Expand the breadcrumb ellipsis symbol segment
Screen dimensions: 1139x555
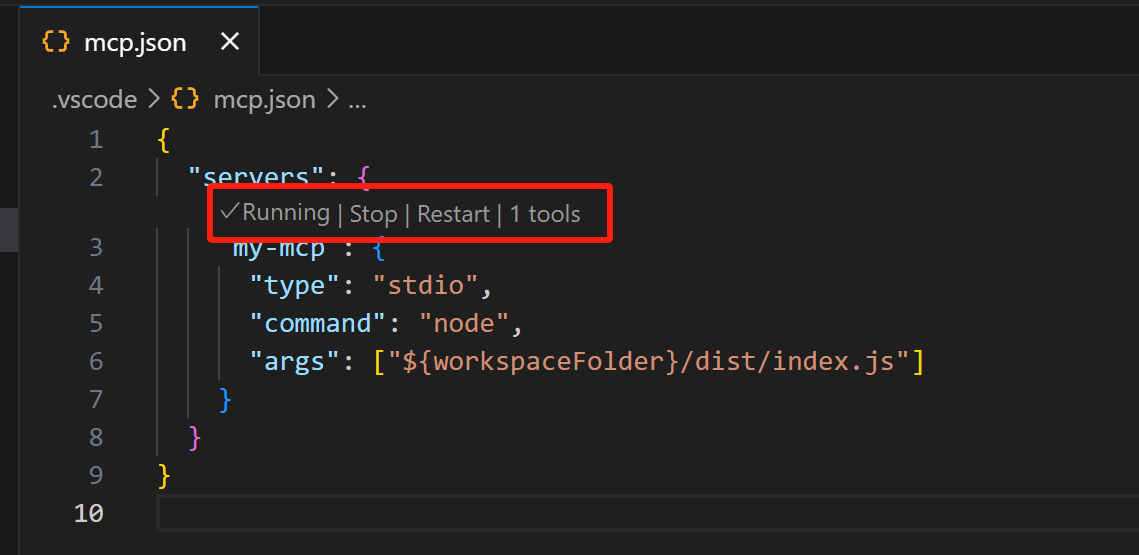(357, 99)
